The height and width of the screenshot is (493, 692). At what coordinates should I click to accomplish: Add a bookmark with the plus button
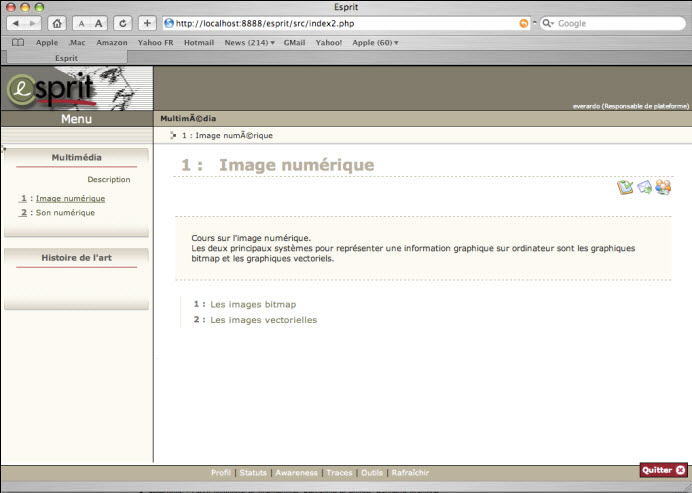[x=147, y=23]
